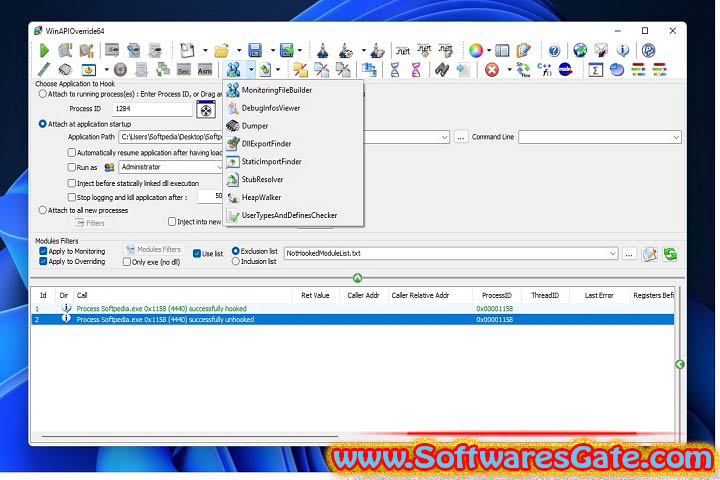Click the Process ID input field
The width and height of the screenshot is (720, 480).
click(152, 109)
